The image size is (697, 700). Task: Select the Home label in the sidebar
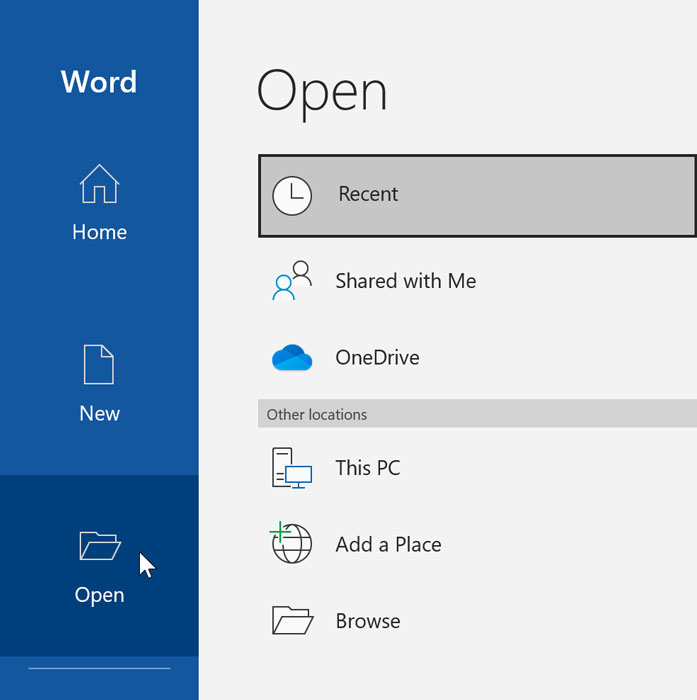(x=99, y=232)
